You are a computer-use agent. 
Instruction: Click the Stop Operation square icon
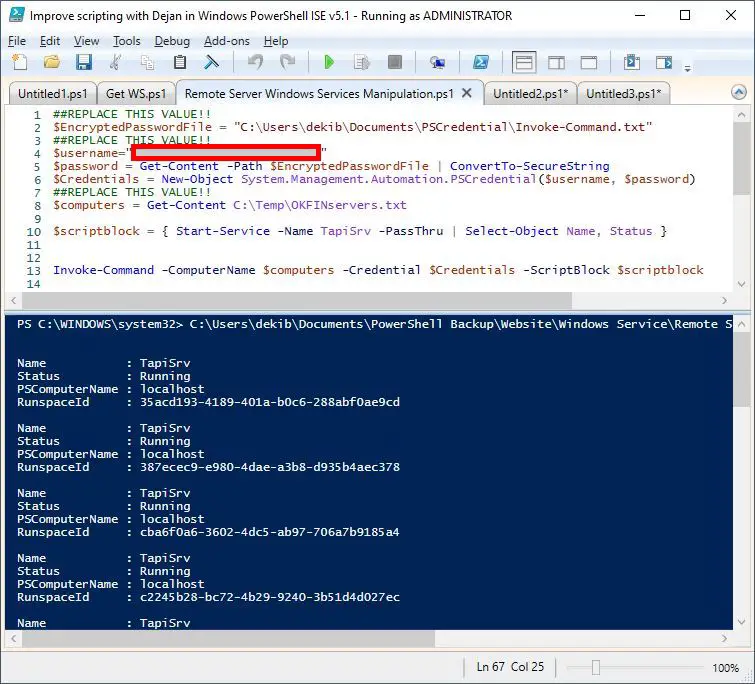[x=395, y=63]
